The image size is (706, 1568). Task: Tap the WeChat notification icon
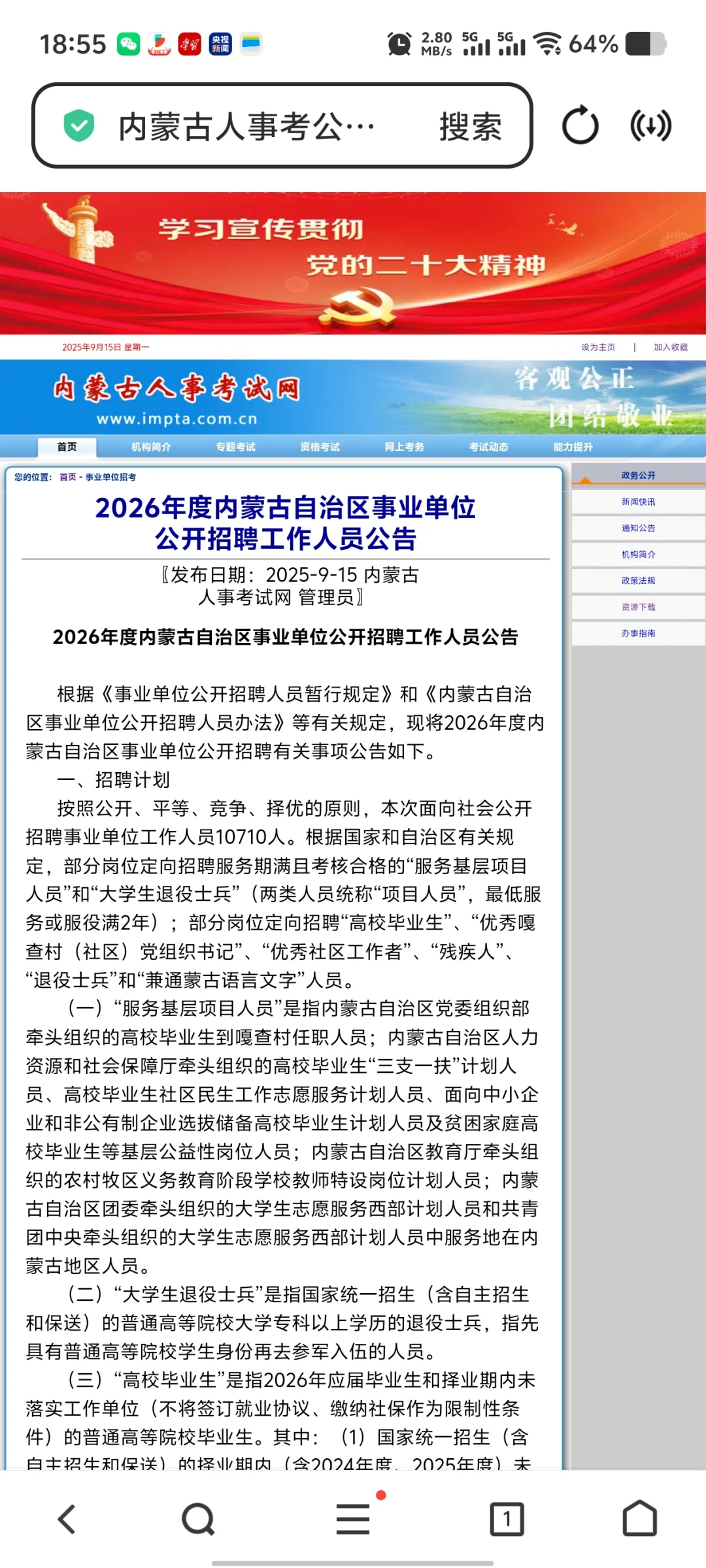click(128, 44)
